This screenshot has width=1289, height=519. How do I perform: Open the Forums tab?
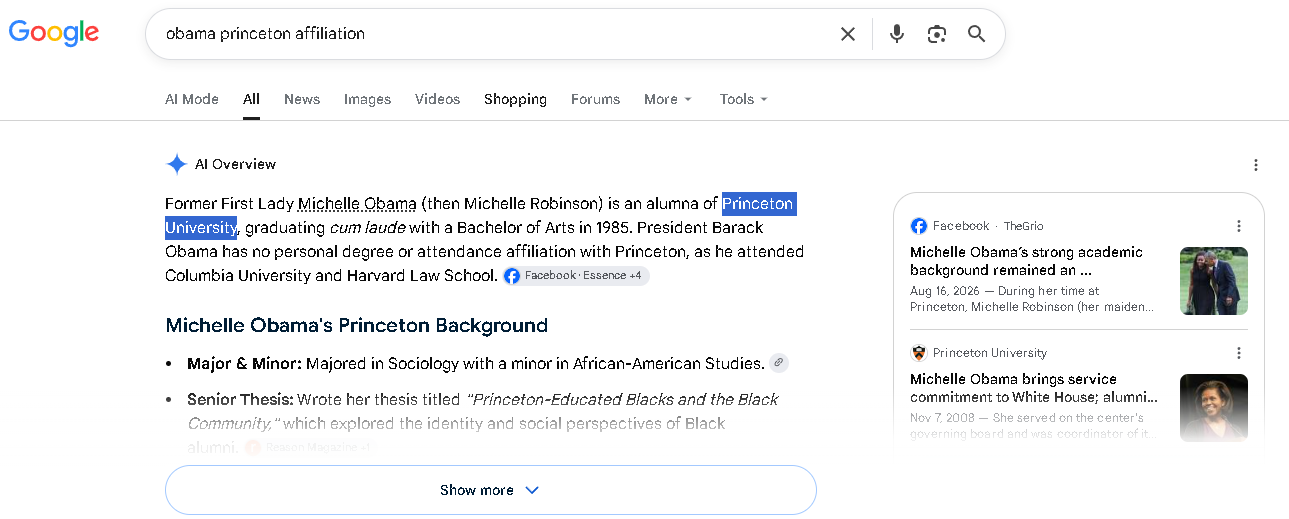(x=596, y=99)
